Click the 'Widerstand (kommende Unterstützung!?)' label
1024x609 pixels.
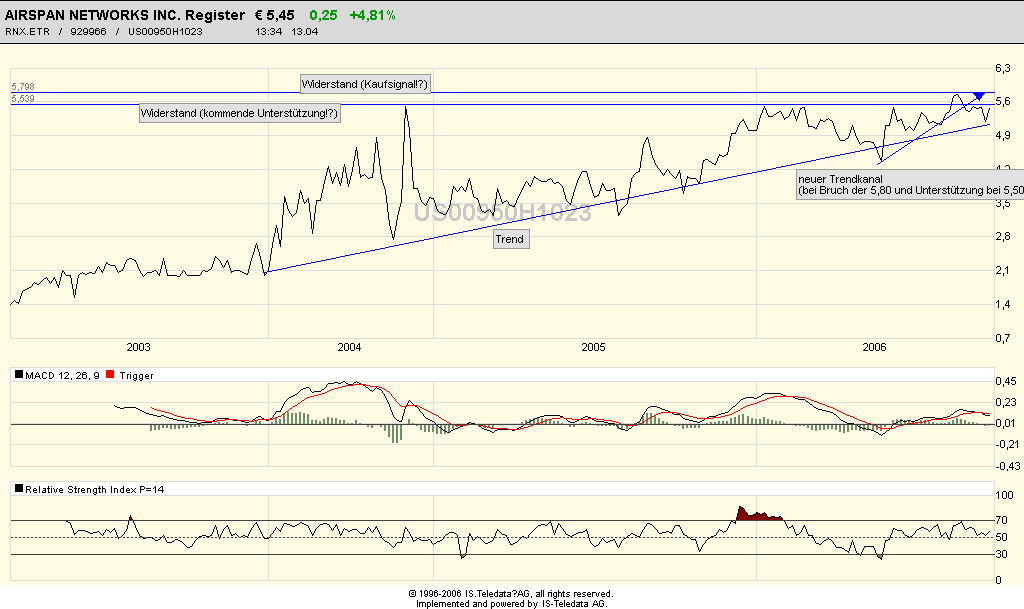point(240,114)
